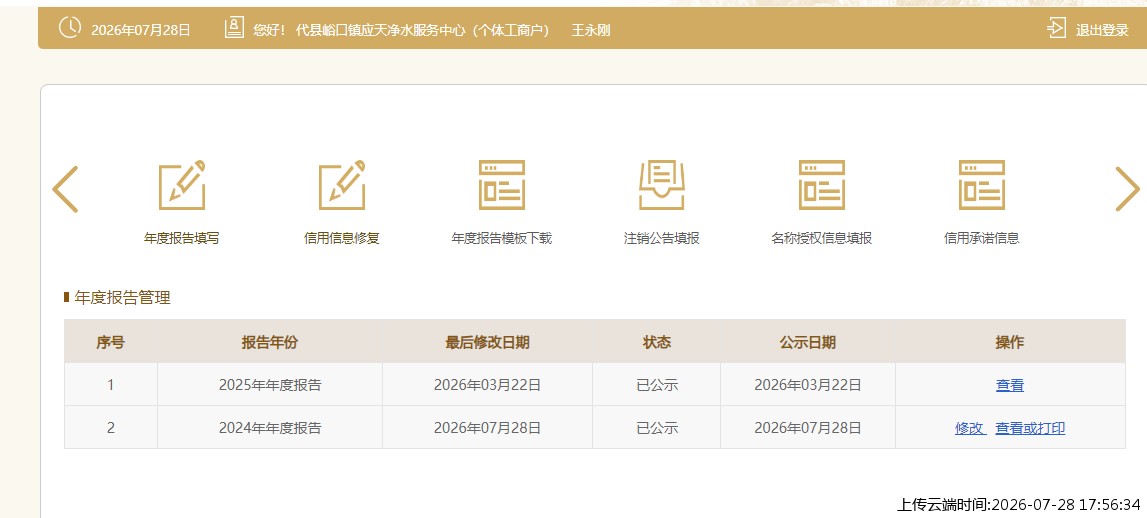Select the 年度报告模板下载 icon
Viewport: 1147px width, 518px height.
click(502, 185)
